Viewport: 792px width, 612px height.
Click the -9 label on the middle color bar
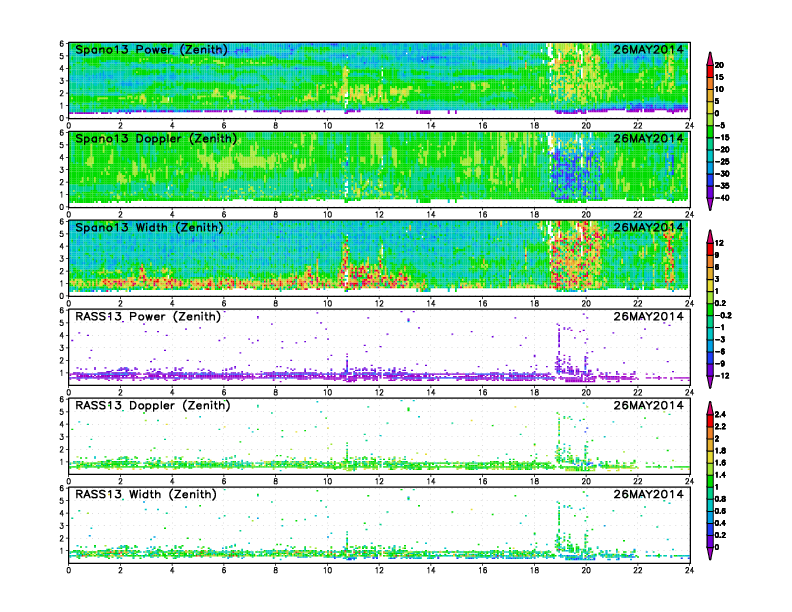[720, 364]
